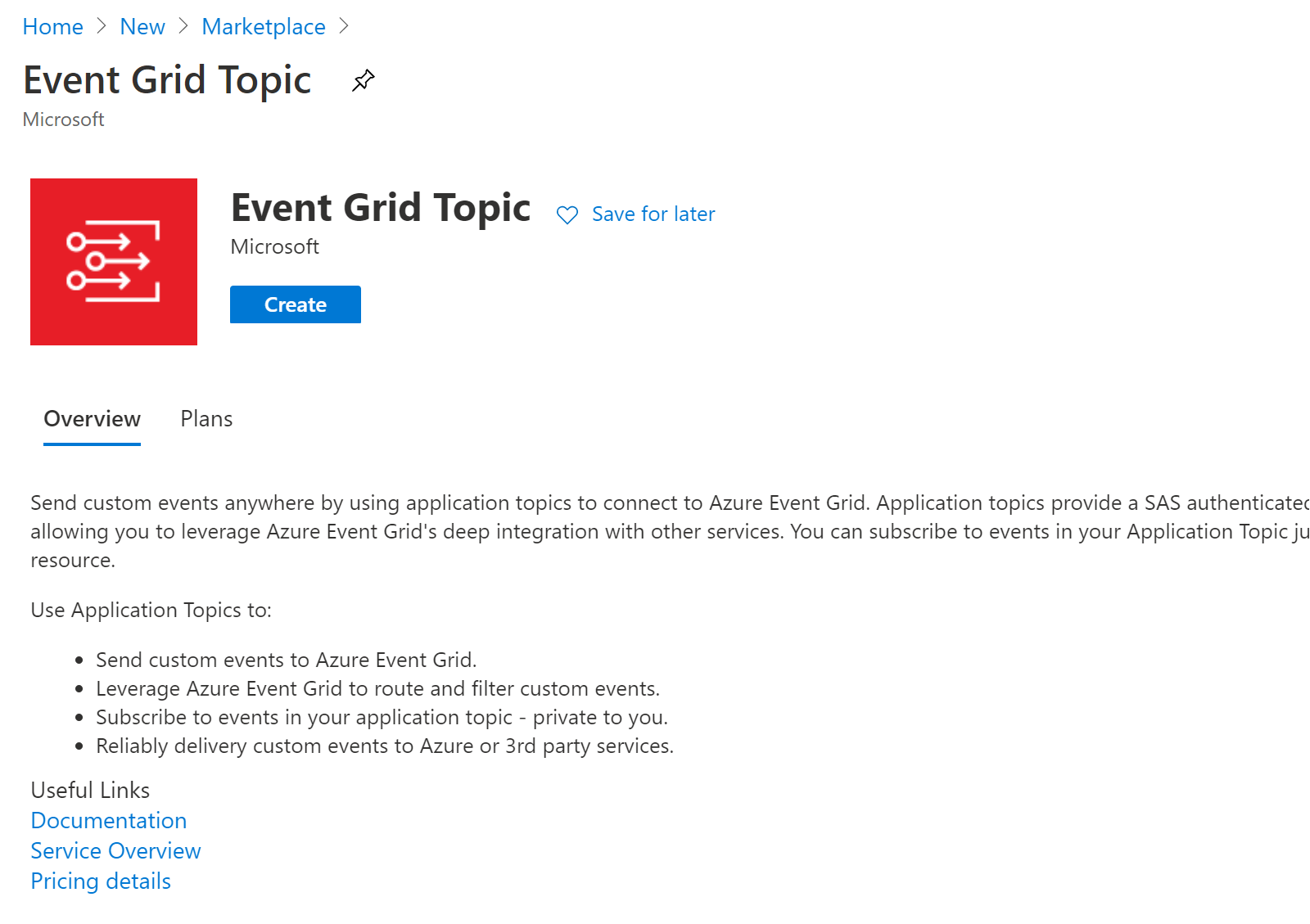Screen dimensions: 1310x924
Task: Select the Overview tab
Action: coord(92,418)
